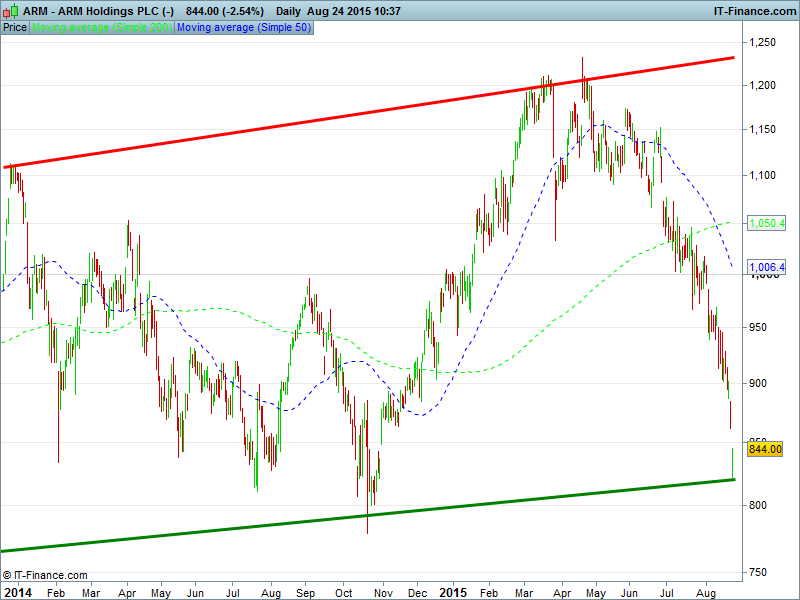Select Moving average (Simple 200) legend label

tap(102, 27)
